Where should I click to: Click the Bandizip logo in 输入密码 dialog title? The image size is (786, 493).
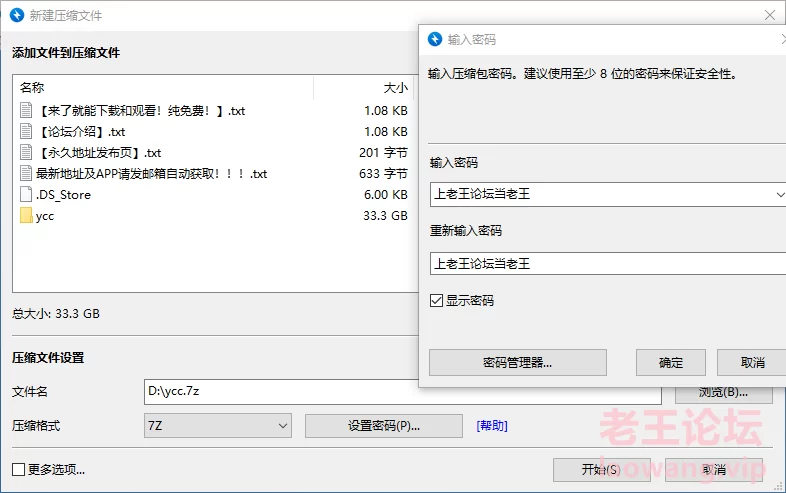(x=435, y=39)
